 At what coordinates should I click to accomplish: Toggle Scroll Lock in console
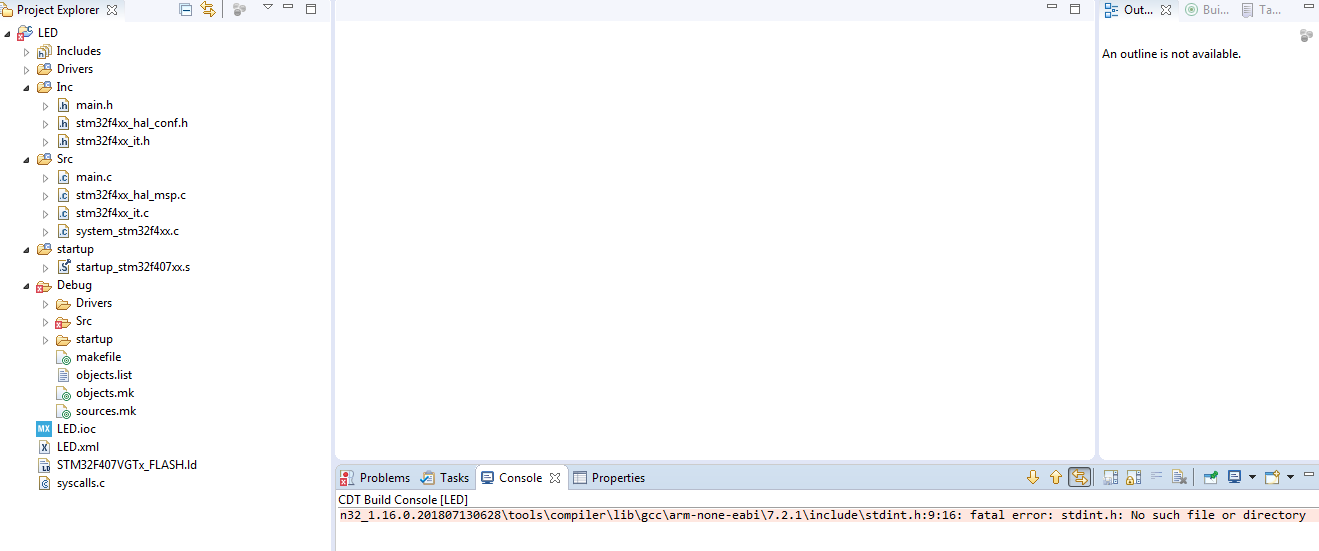[1132, 478]
